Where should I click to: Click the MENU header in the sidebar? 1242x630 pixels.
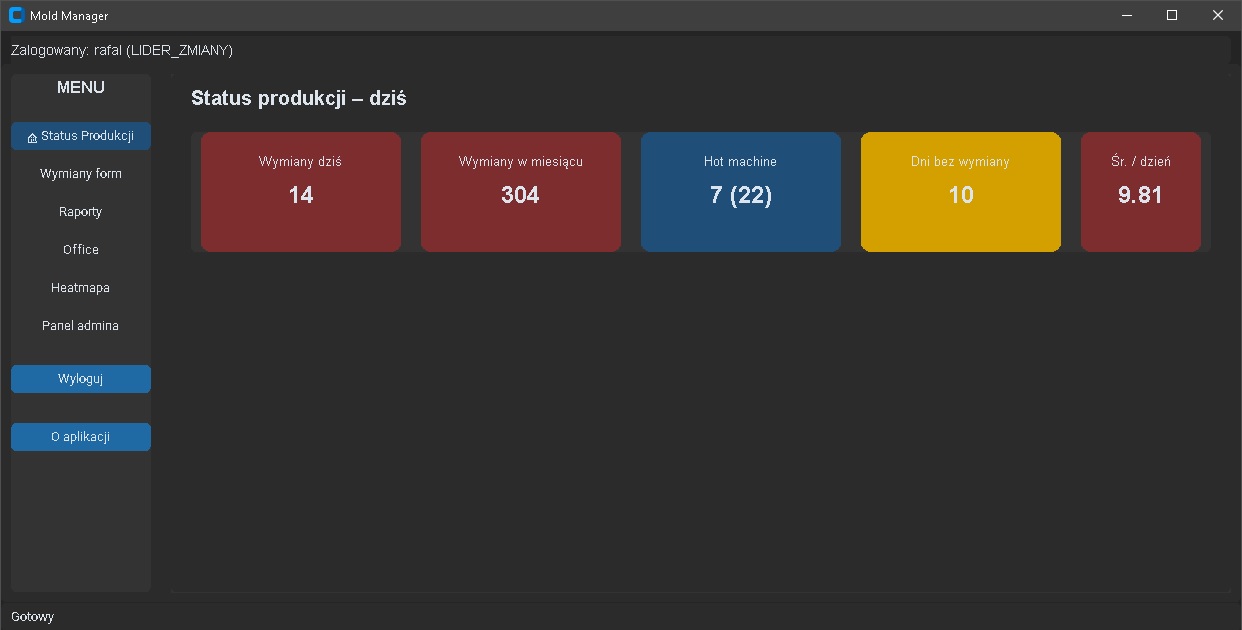coord(81,88)
